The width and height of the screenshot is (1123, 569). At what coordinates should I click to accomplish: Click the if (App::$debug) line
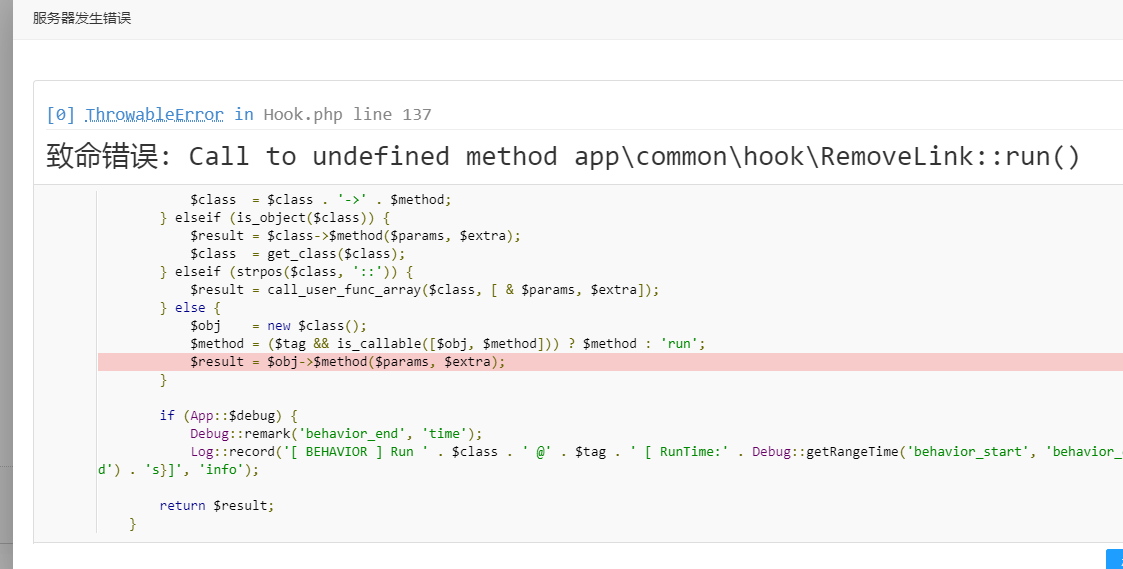click(x=228, y=416)
